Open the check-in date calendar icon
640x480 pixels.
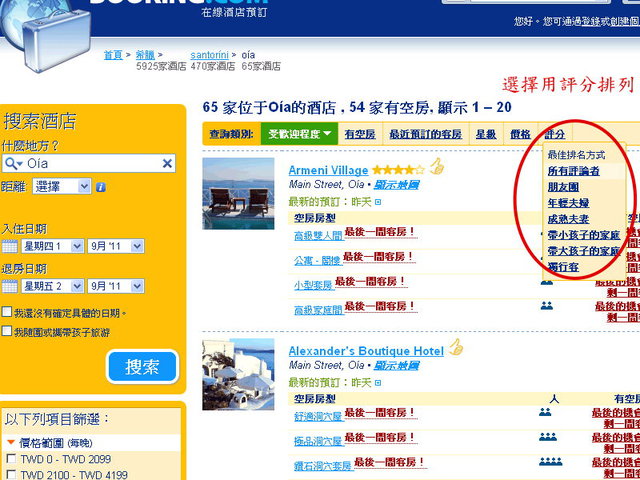tap(9, 246)
